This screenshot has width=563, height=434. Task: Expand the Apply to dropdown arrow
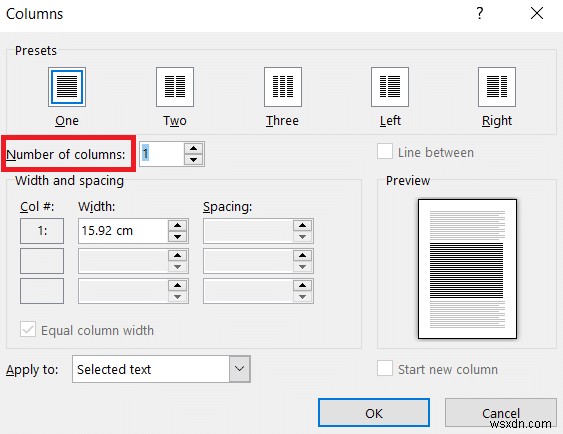[239, 369]
